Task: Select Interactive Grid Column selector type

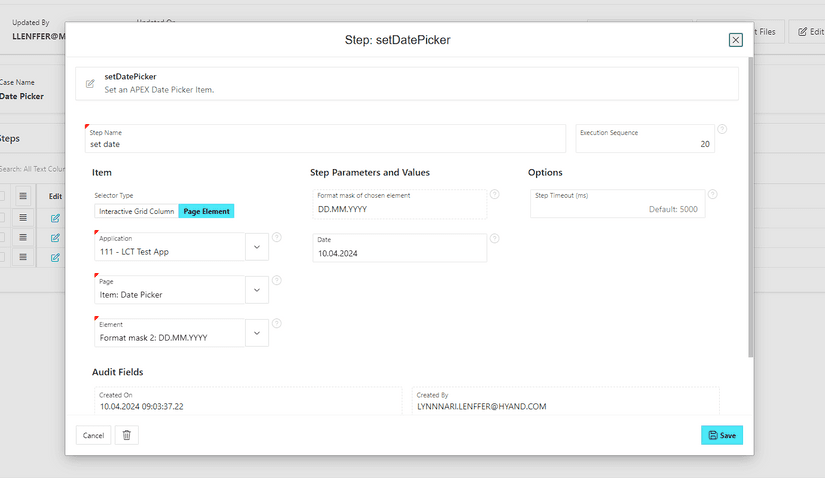Action: pyautogui.click(x=136, y=211)
